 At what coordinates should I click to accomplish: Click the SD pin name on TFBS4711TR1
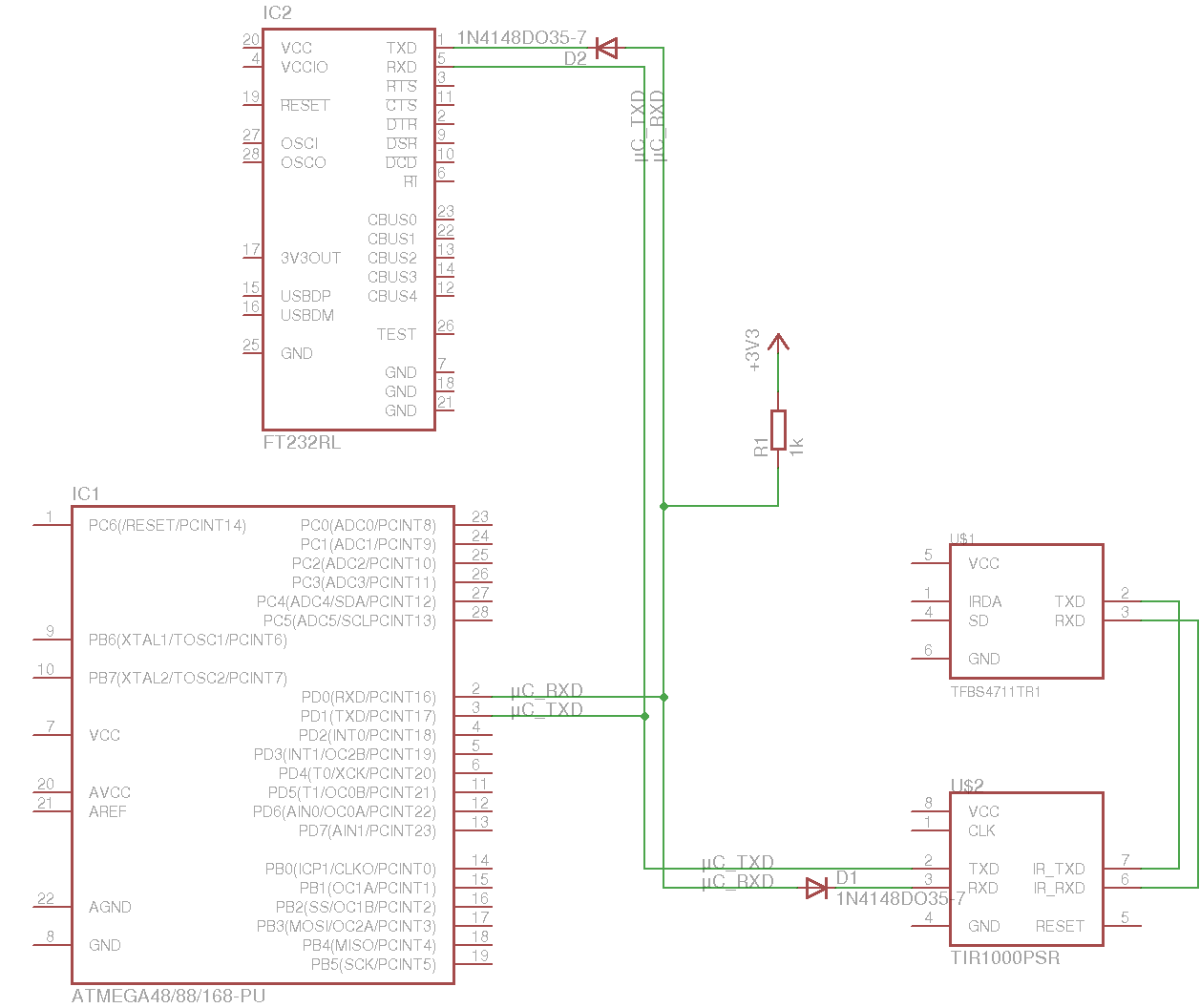click(x=979, y=620)
